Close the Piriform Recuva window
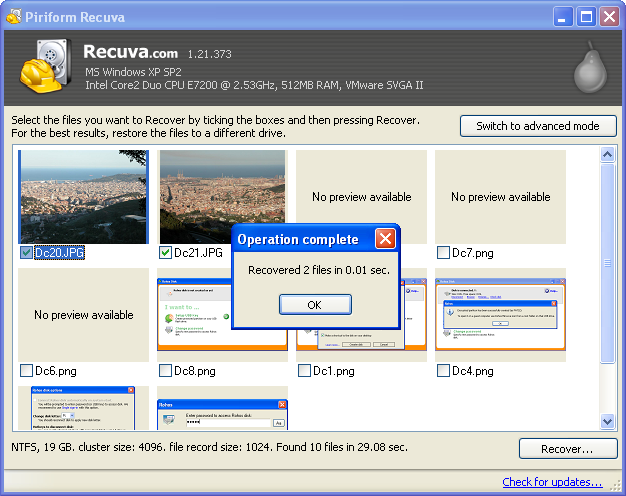Viewport: 626px width, 496px height. click(609, 17)
